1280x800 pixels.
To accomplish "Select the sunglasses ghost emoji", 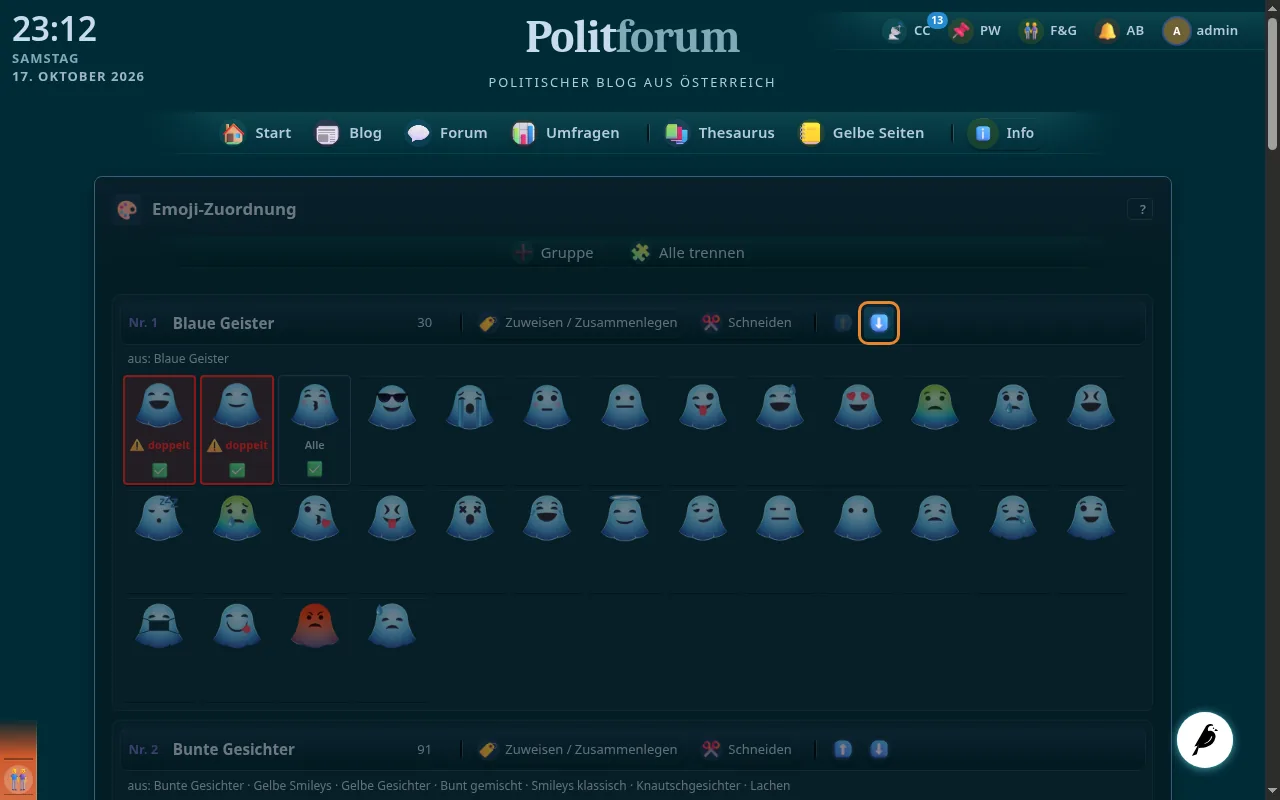I will 392,406.
